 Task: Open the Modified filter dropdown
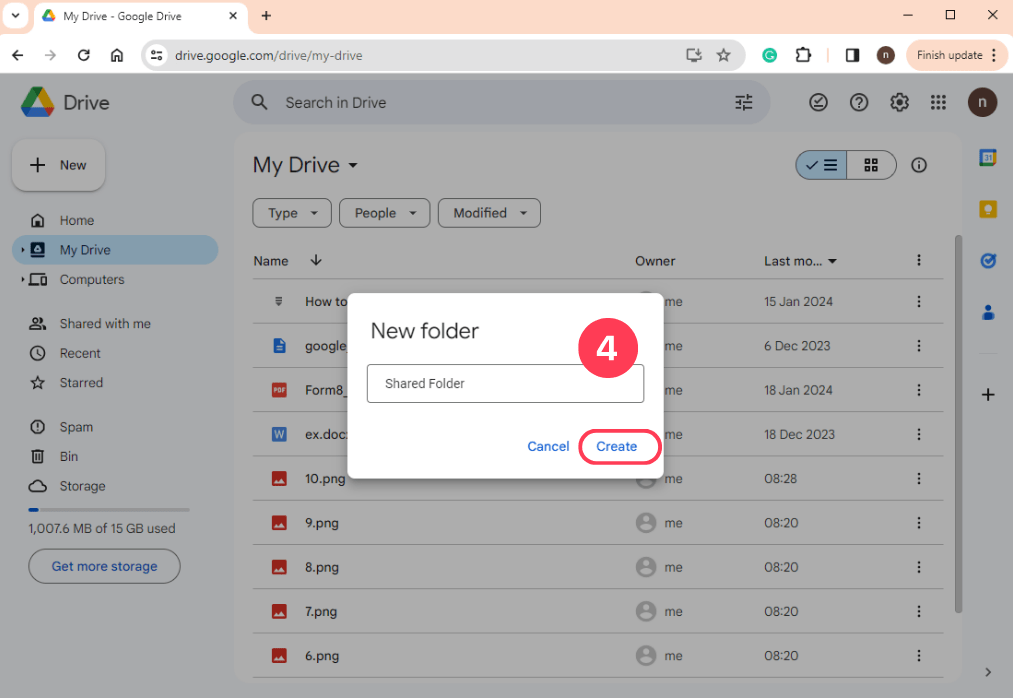point(489,213)
